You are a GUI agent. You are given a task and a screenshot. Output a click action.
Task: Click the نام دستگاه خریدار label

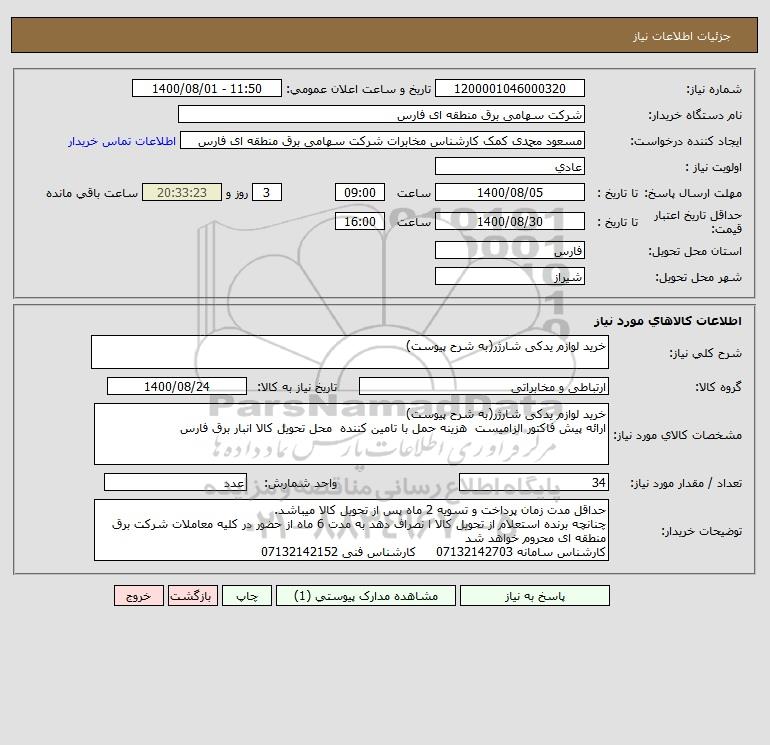coord(695,115)
